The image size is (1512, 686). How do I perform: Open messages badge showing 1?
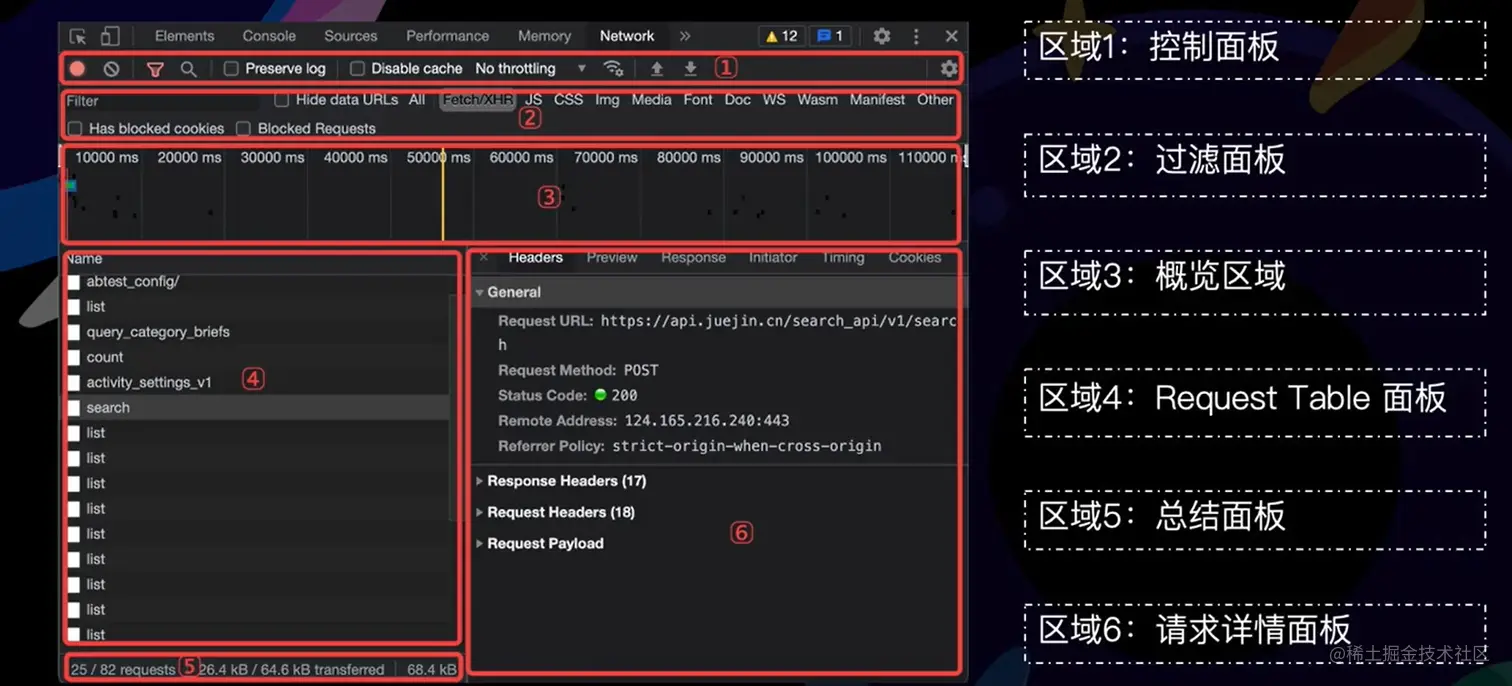tap(829, 36)
